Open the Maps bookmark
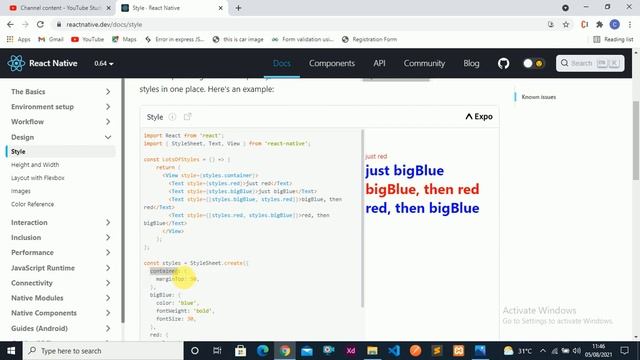The width and height of the screenshot is (640, 360). point(124,40)
